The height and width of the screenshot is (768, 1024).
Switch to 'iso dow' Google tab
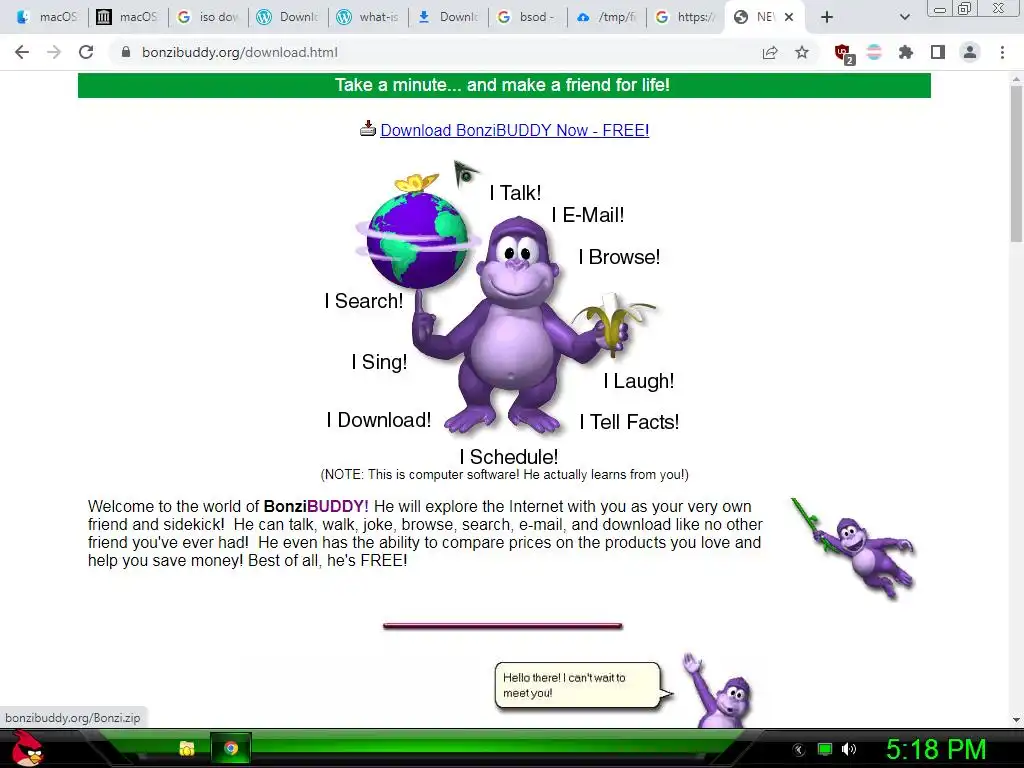(208, 17)
